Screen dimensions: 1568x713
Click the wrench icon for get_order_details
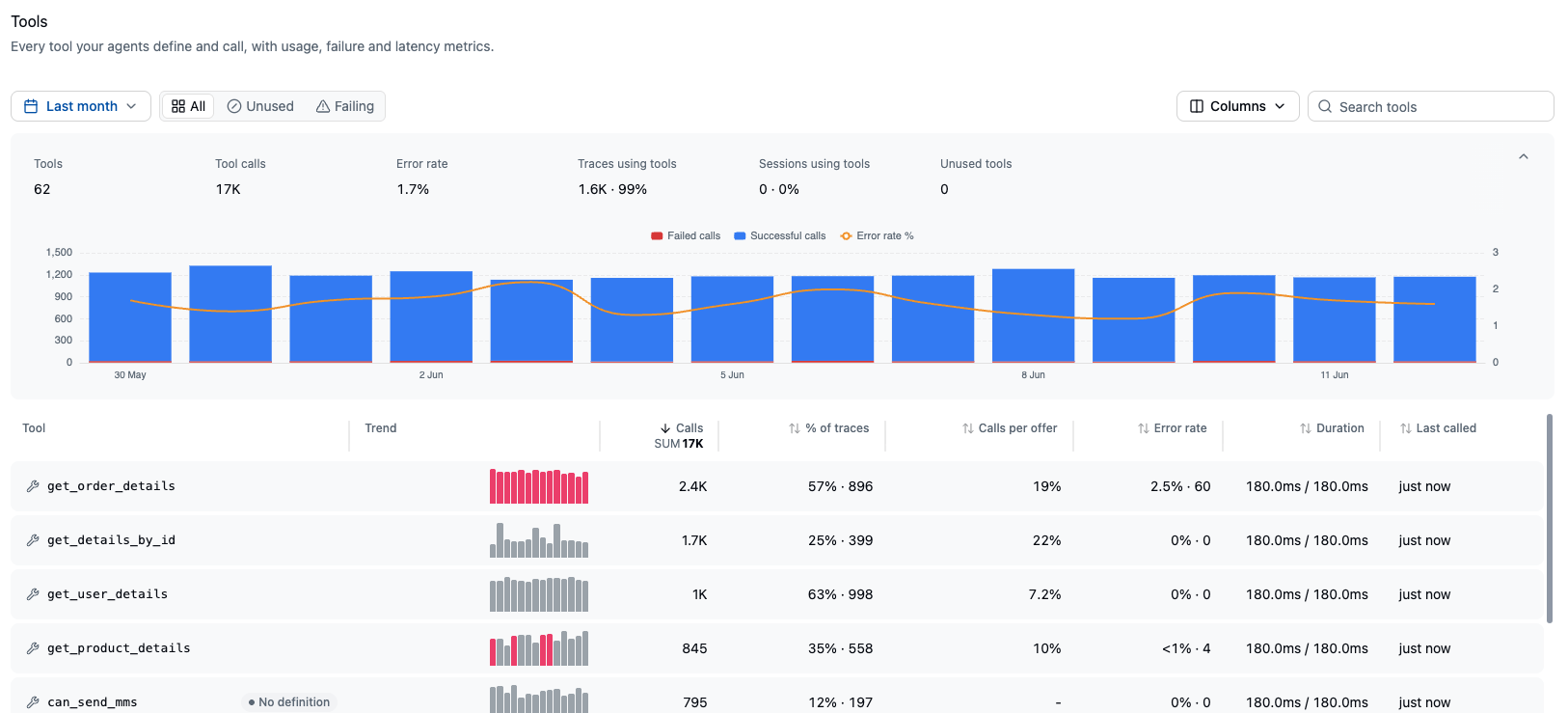click(x=33, y=486)
